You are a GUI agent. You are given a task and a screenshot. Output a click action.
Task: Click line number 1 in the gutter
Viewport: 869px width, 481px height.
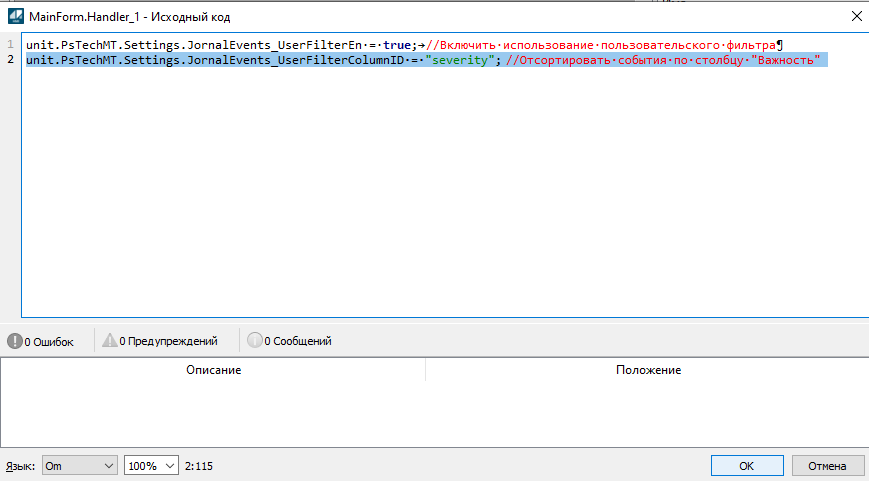point(10,46)
